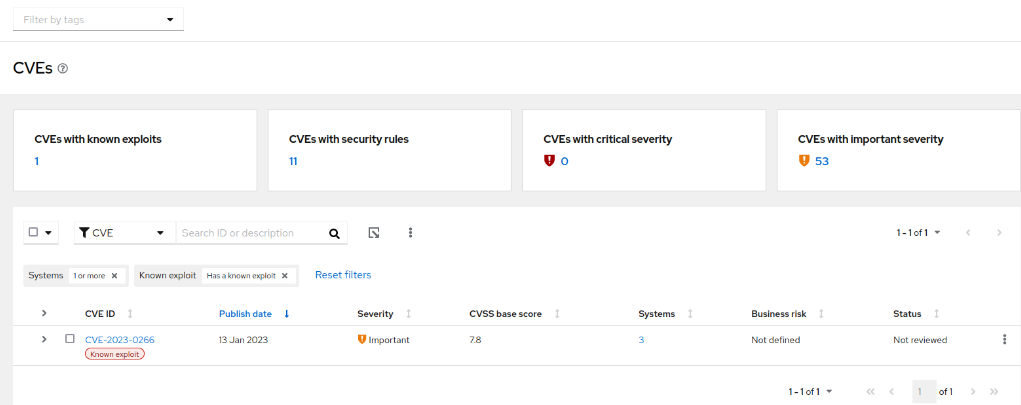Viewport: 1021px width, 405px height.
Task: Click the bottom page number input
Action: tap(924, 391)
